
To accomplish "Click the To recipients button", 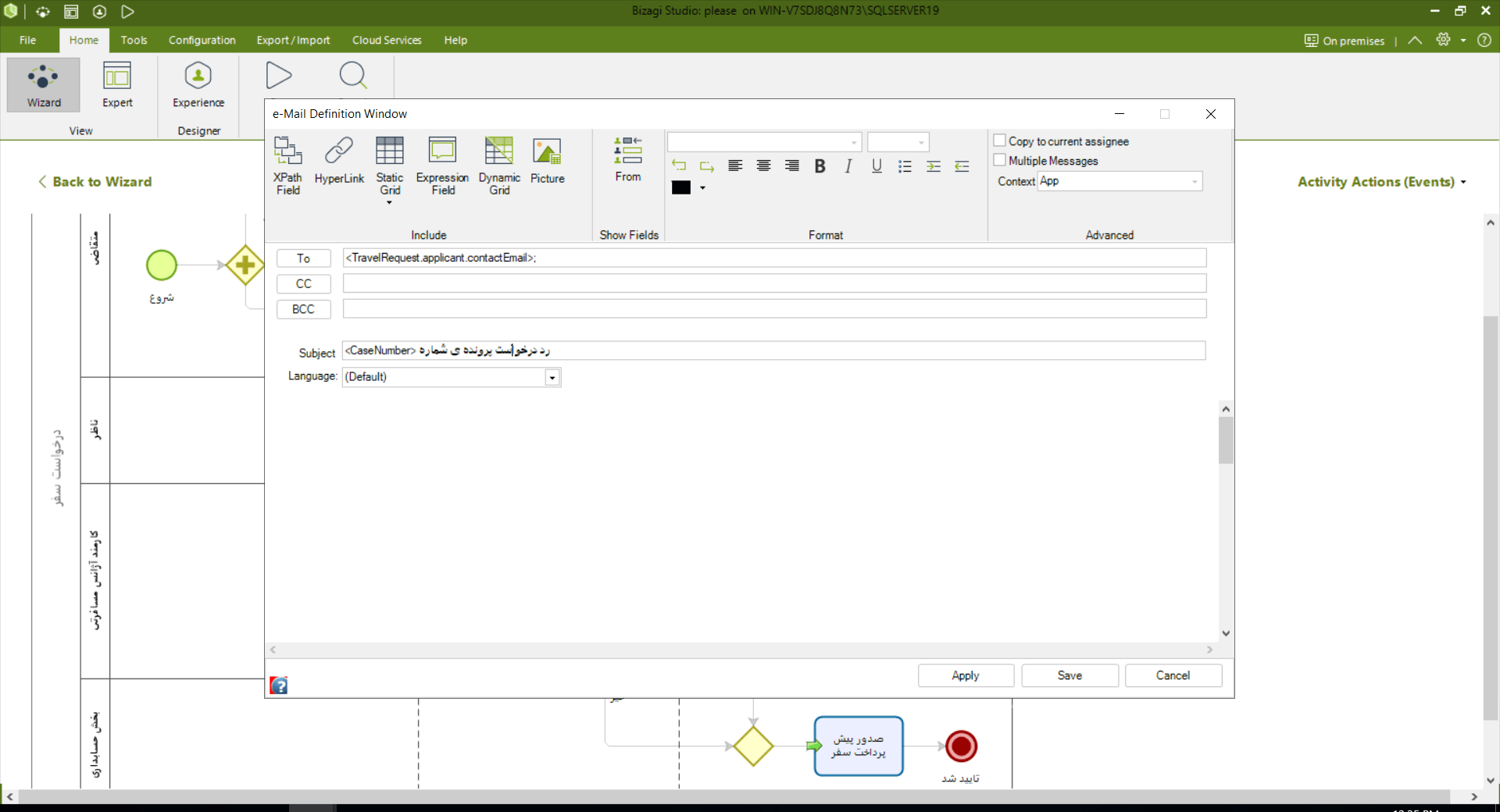I will (303, 258).
